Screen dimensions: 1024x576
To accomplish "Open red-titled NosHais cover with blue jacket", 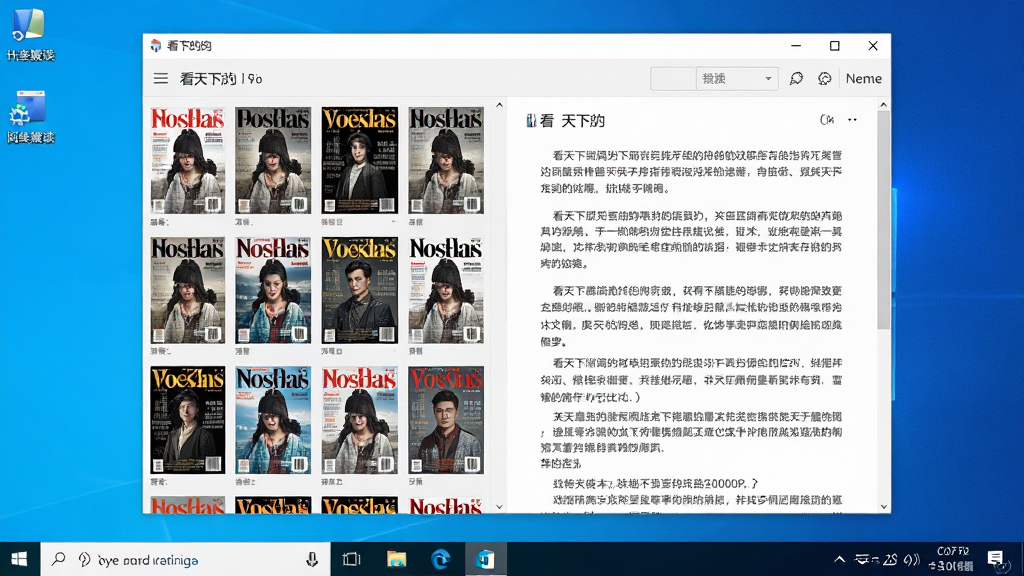I will click(x=273, y=290).
